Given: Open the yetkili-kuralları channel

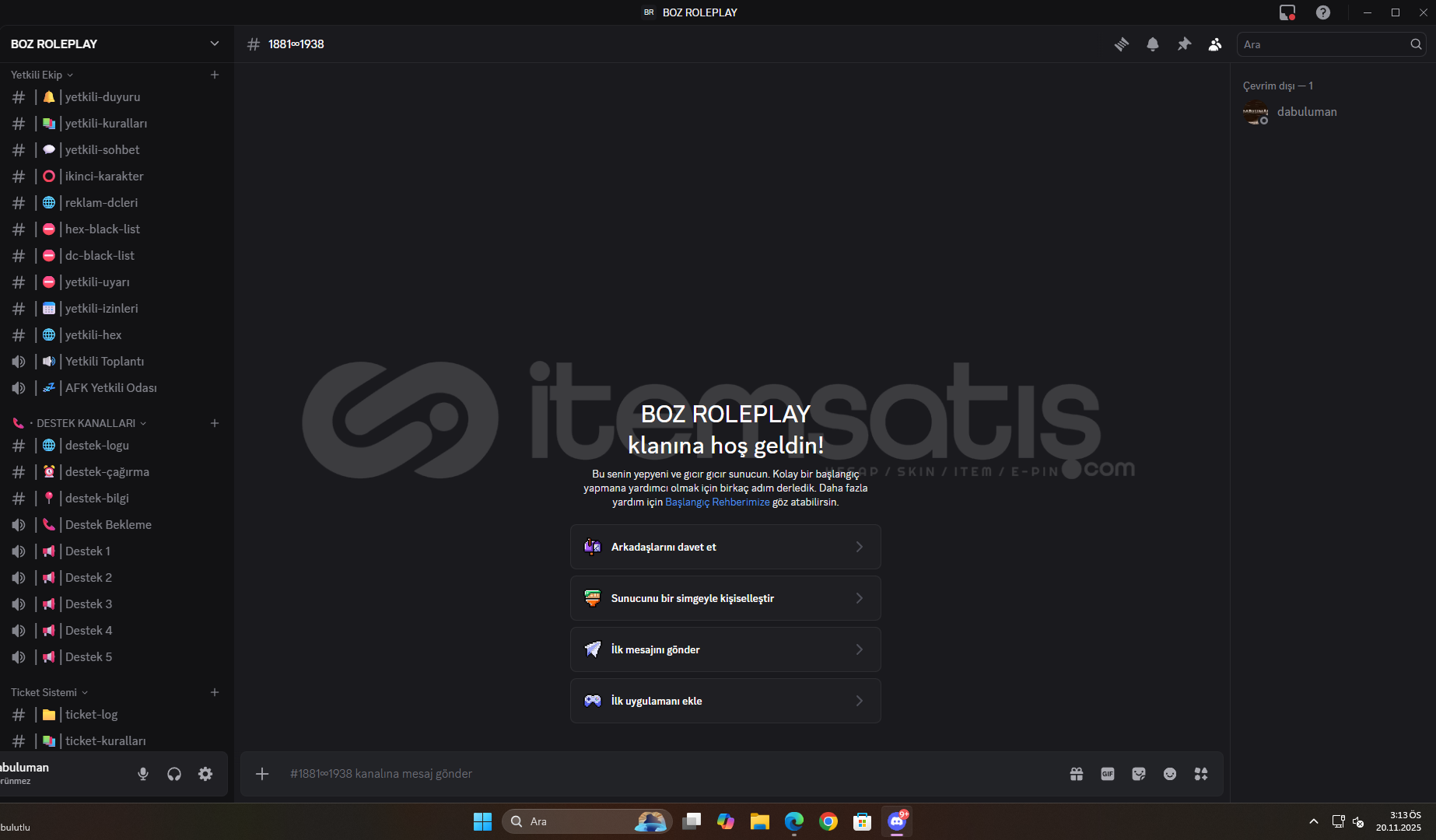Looking at the screenshot, I should 115,124.
